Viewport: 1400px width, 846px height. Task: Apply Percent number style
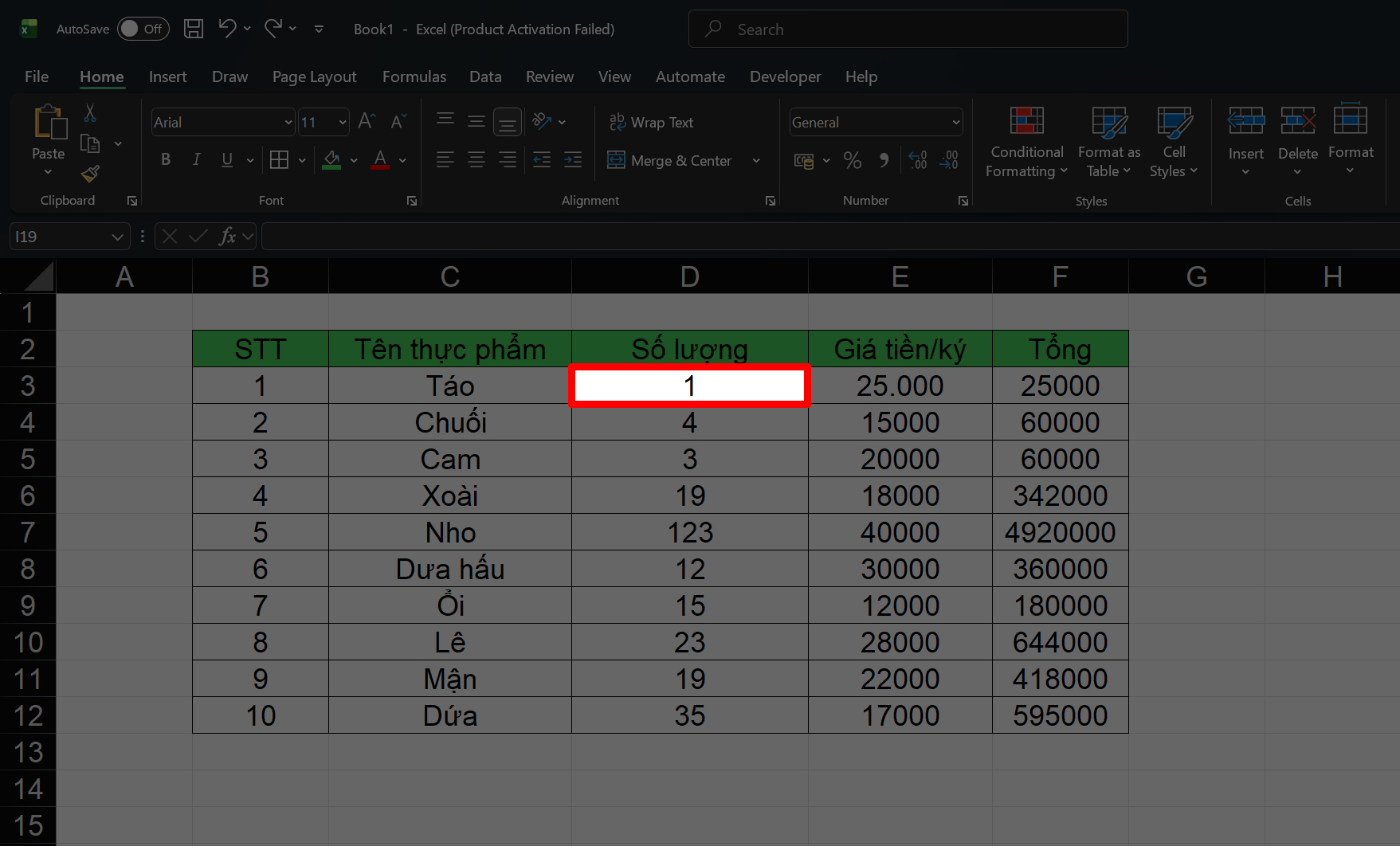(852, 160)
